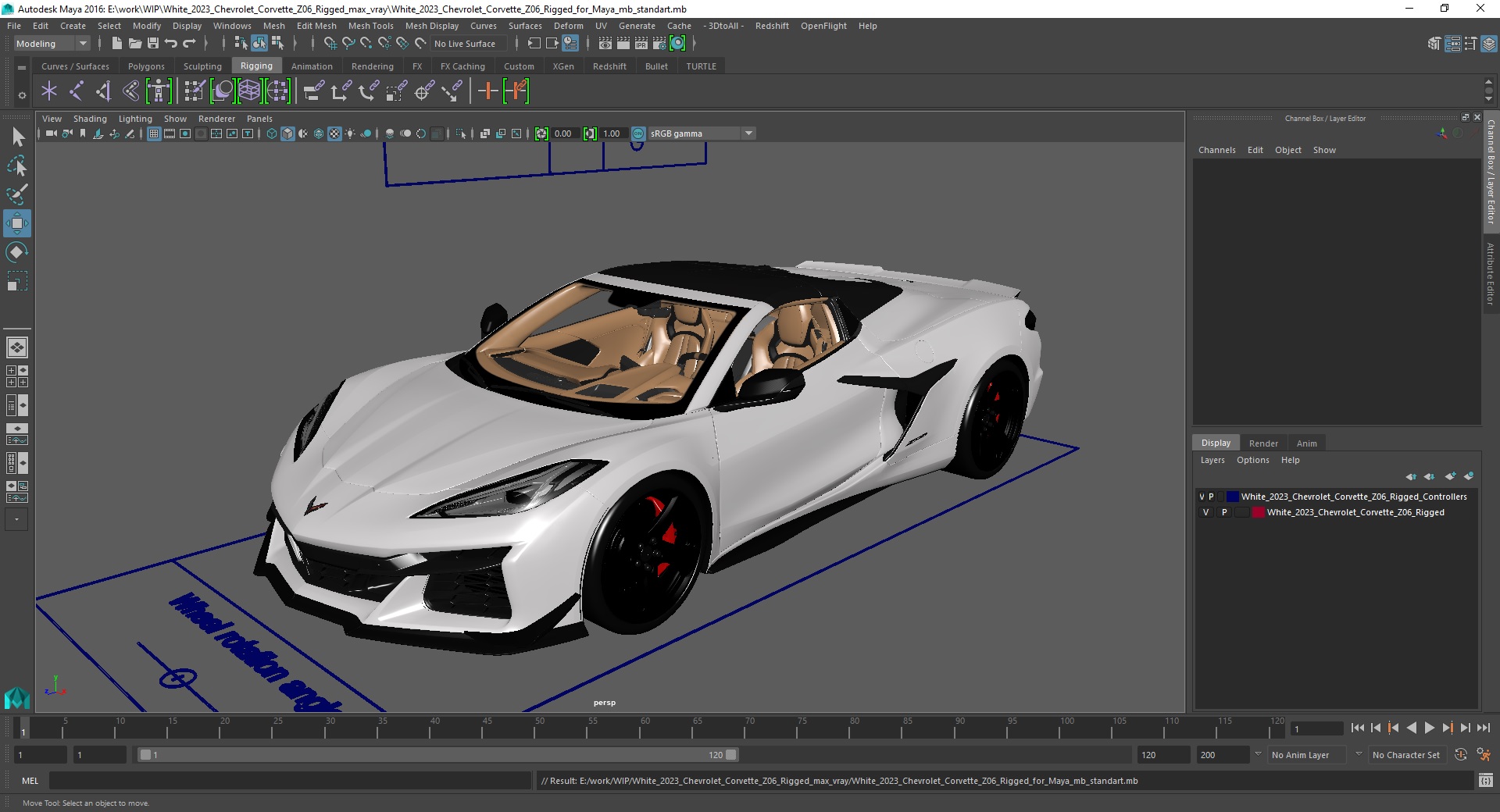Click the Snap to grids magnet icon

click(330, 44)
